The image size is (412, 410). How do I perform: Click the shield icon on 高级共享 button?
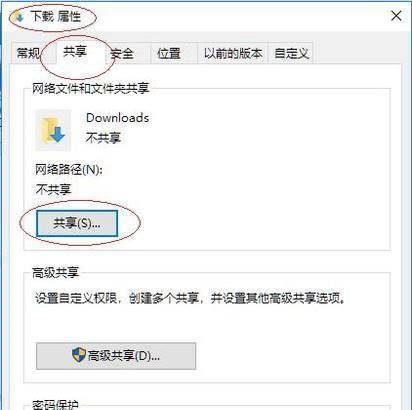click(79, 355)
